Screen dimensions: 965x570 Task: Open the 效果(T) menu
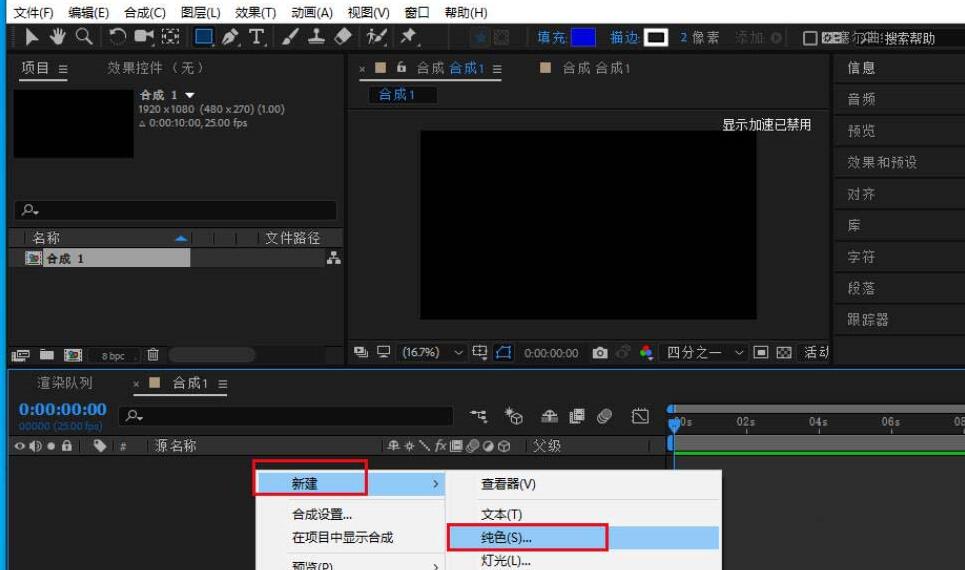click(x=255, y=13)
